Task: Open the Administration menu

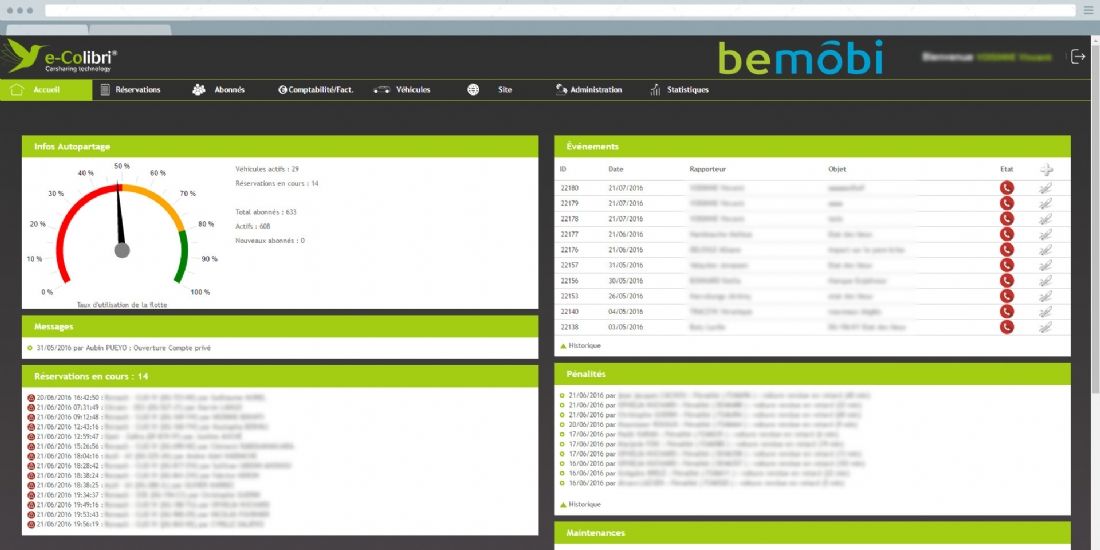Action: 589,90
